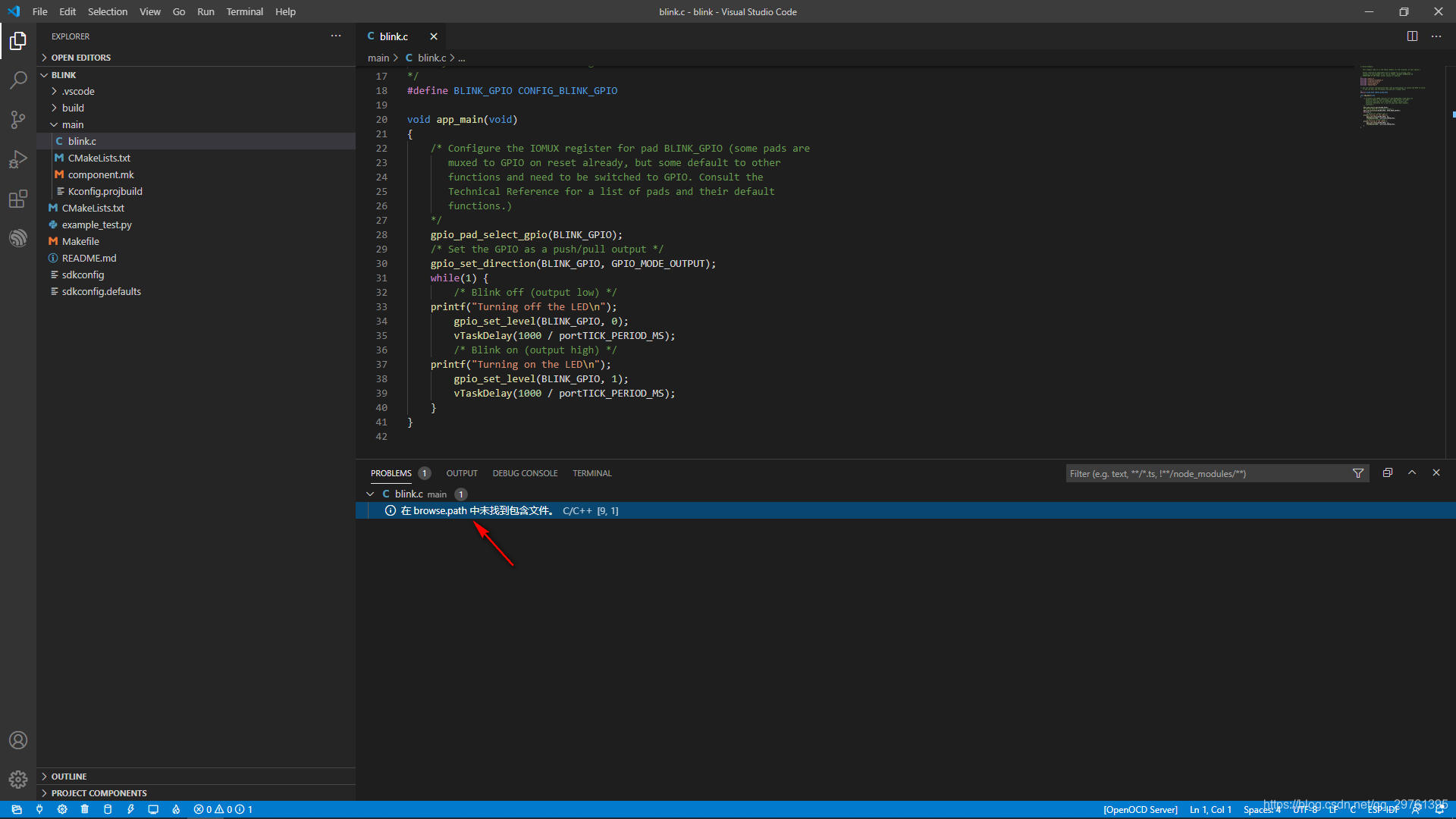Click the main breadcrumb segment
This screenshot has height=819, width=1456.
pos(378,58)
